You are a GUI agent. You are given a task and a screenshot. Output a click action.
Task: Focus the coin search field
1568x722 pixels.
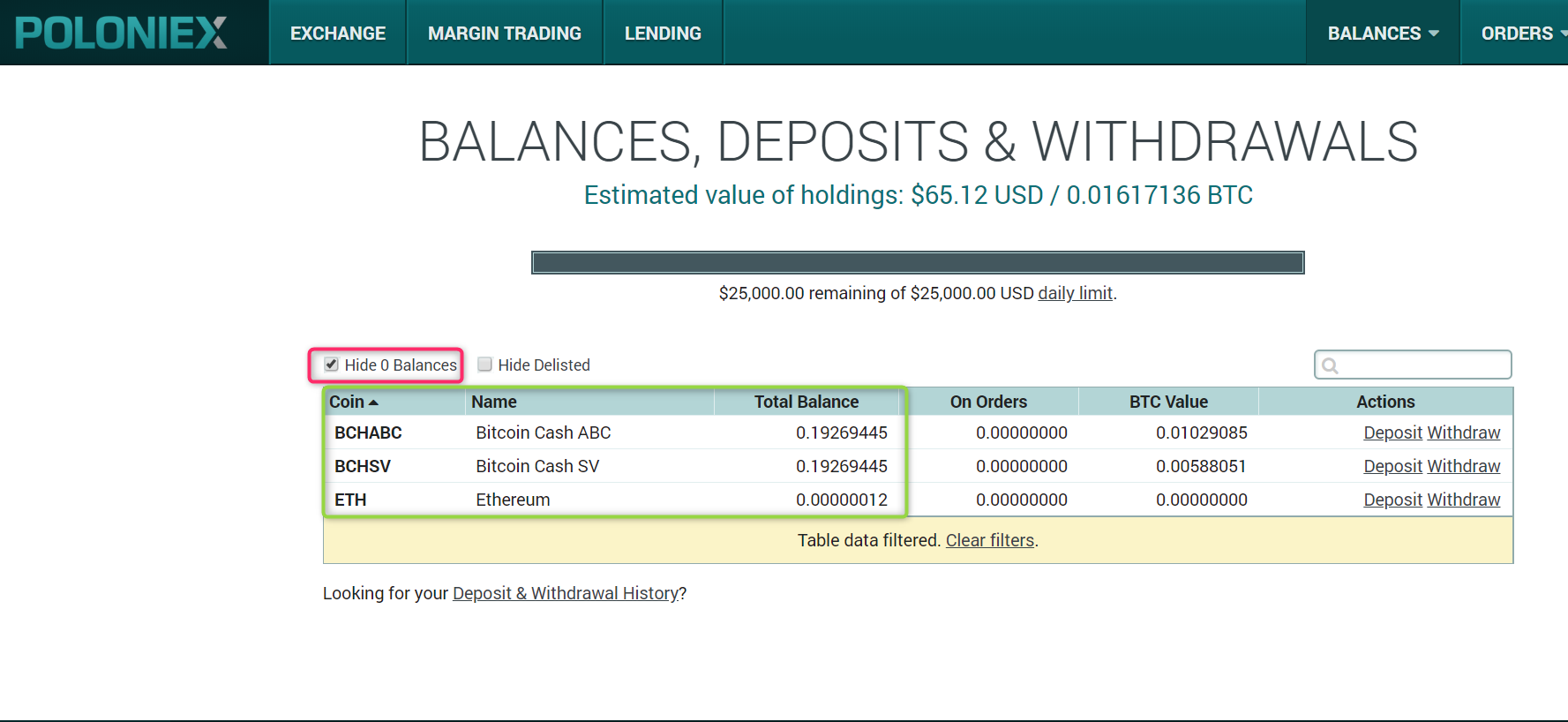(1413, 365)
